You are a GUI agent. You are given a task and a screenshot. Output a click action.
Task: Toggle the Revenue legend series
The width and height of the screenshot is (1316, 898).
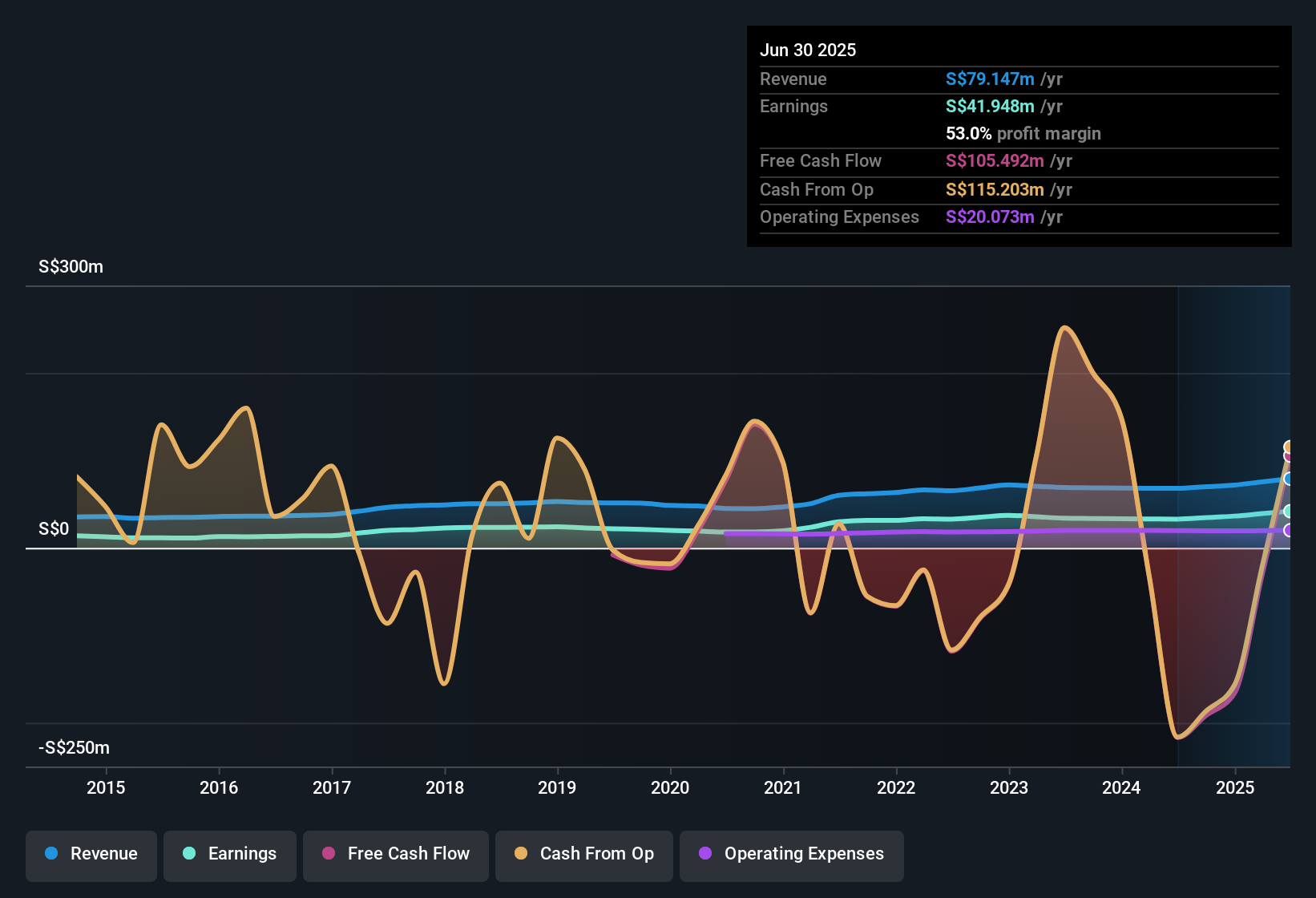pyautogui.click(x=91, y=855)
